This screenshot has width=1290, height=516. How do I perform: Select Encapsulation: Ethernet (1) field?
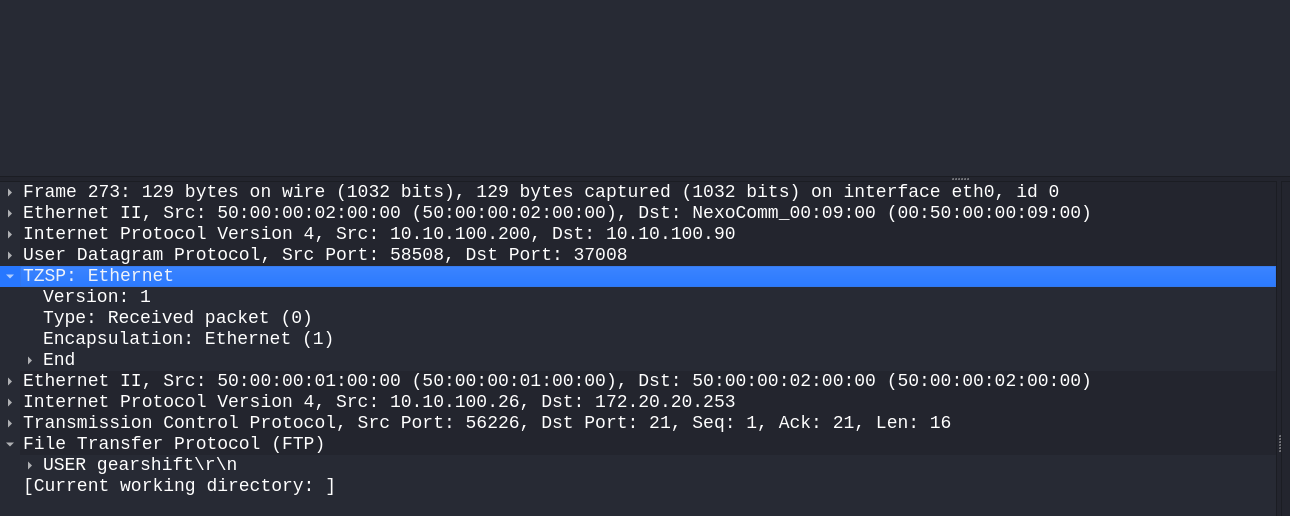point(189,339)
